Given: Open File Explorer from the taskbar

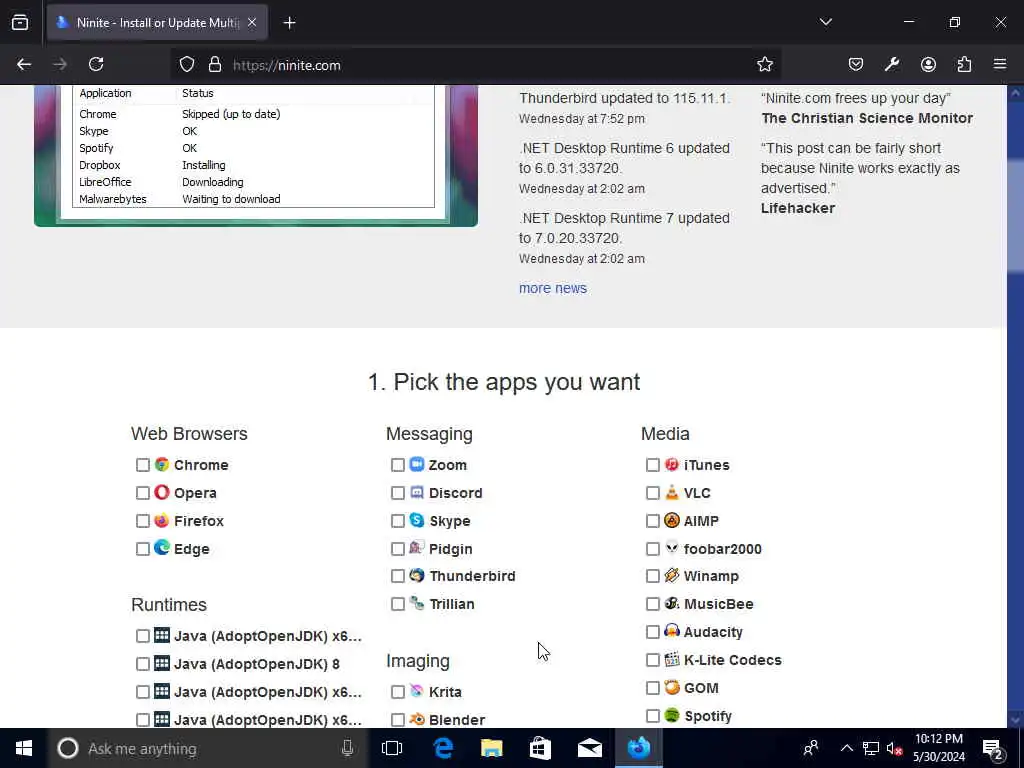Looking at the screenshot, I should 492,748.
